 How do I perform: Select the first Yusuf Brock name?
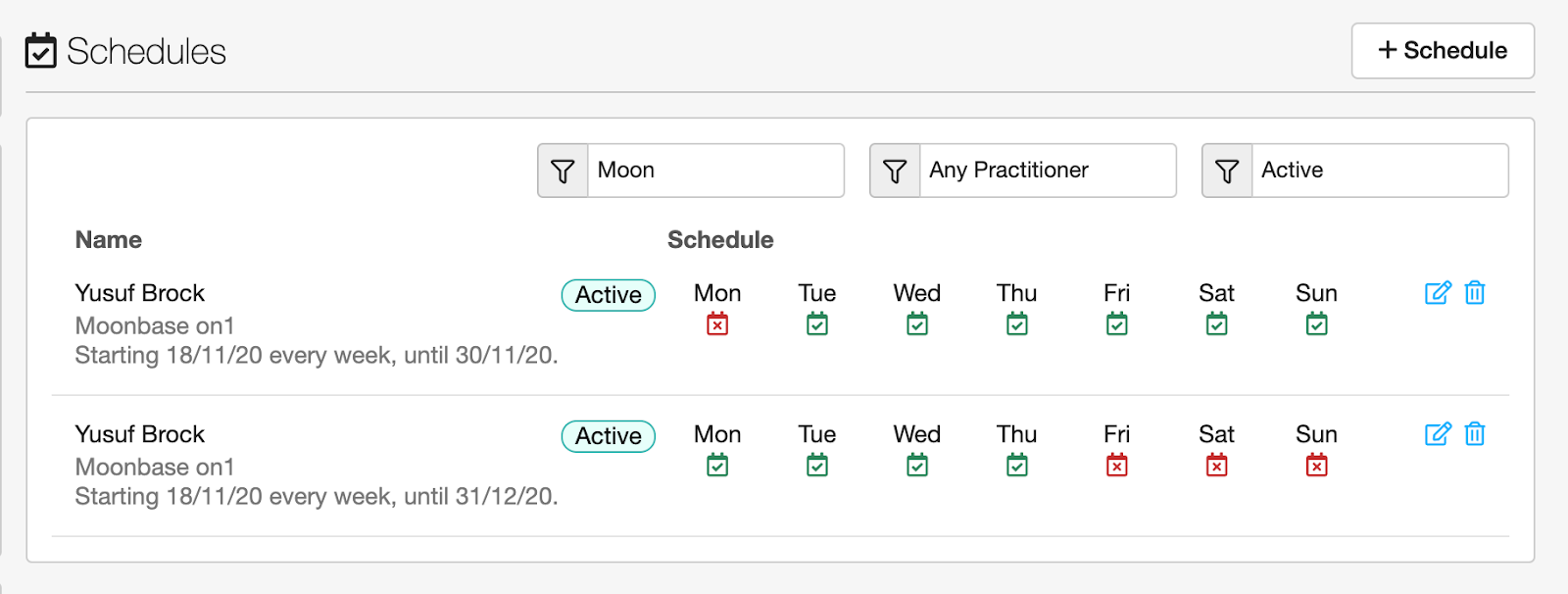140,293
